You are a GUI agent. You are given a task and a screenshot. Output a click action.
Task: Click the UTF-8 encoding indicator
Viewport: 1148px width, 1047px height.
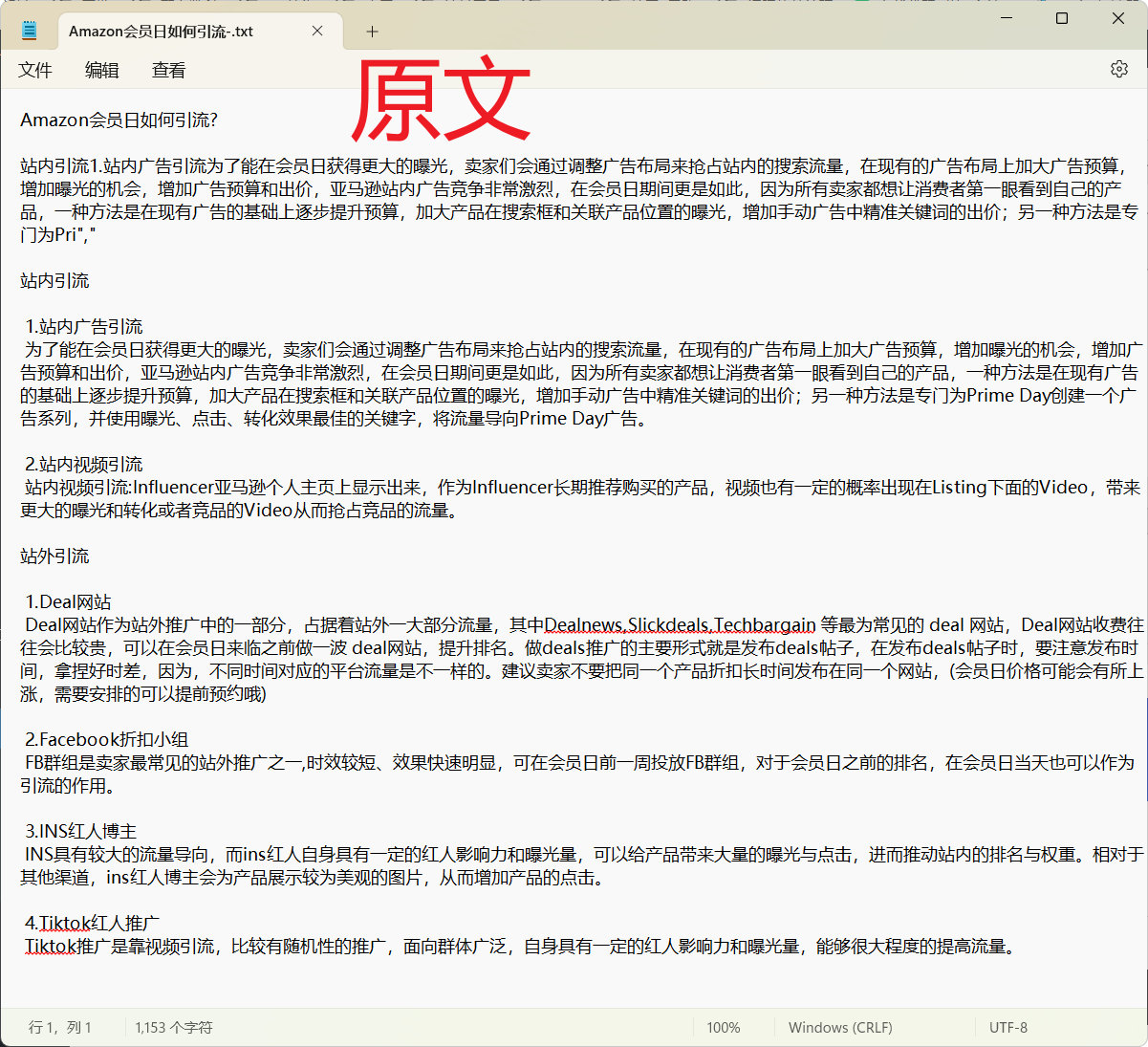tap(1008, 1028)
